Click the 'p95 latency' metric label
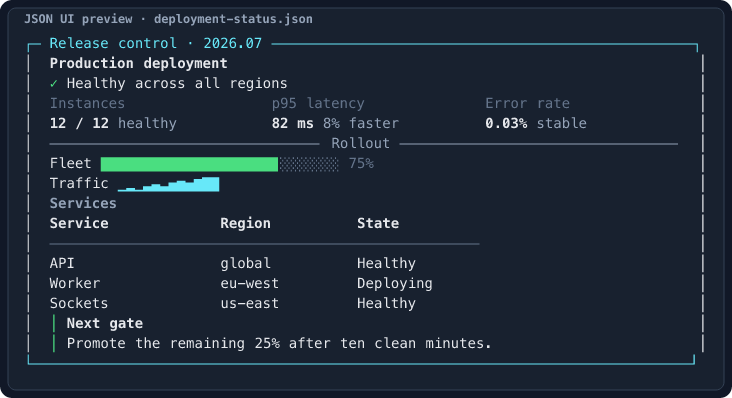The height and width of the screenshot is (398, 732). (x=318, y=103)
